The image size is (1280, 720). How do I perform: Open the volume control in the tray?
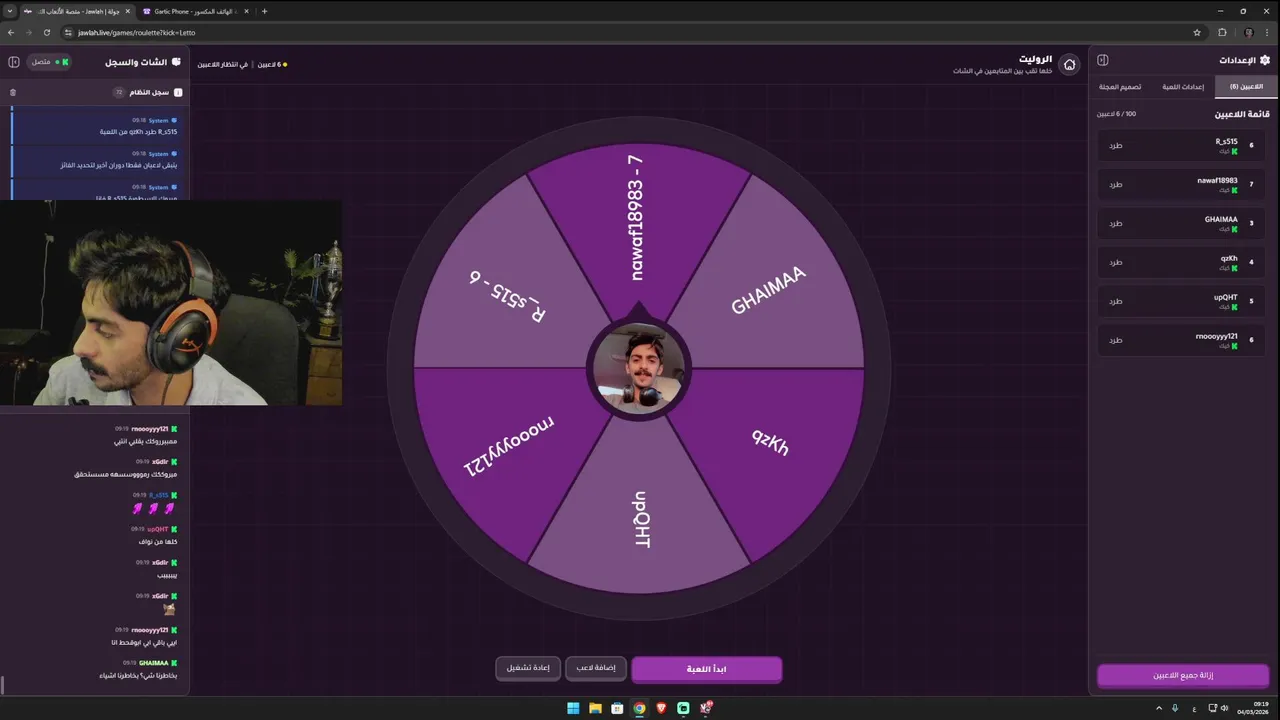[1225, 708]
